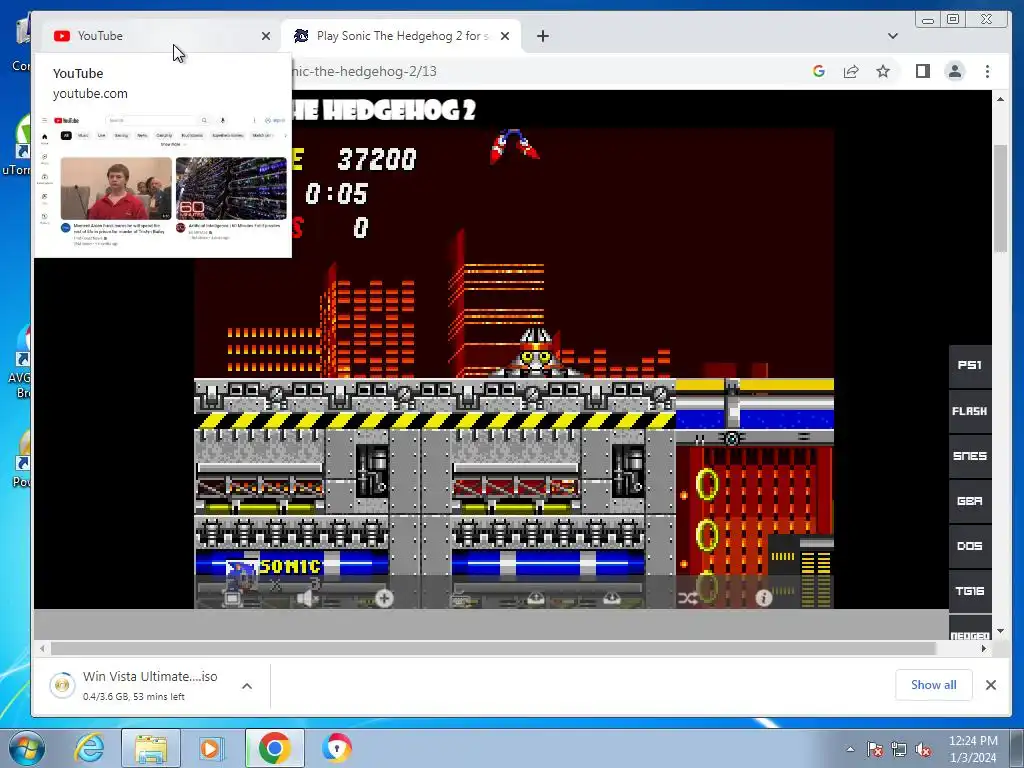1024x768 pixels.
Task: Select the SNES platform tab
Action: (x=970, y=456)
